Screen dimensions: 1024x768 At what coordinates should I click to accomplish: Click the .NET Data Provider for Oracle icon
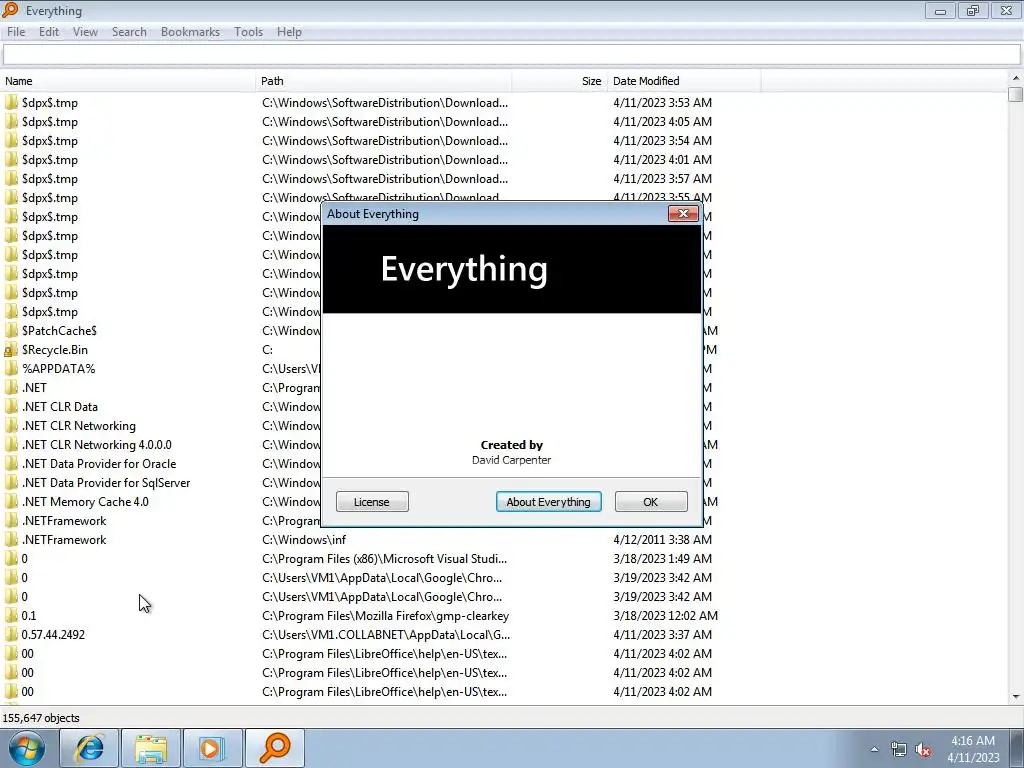[11, 464]
